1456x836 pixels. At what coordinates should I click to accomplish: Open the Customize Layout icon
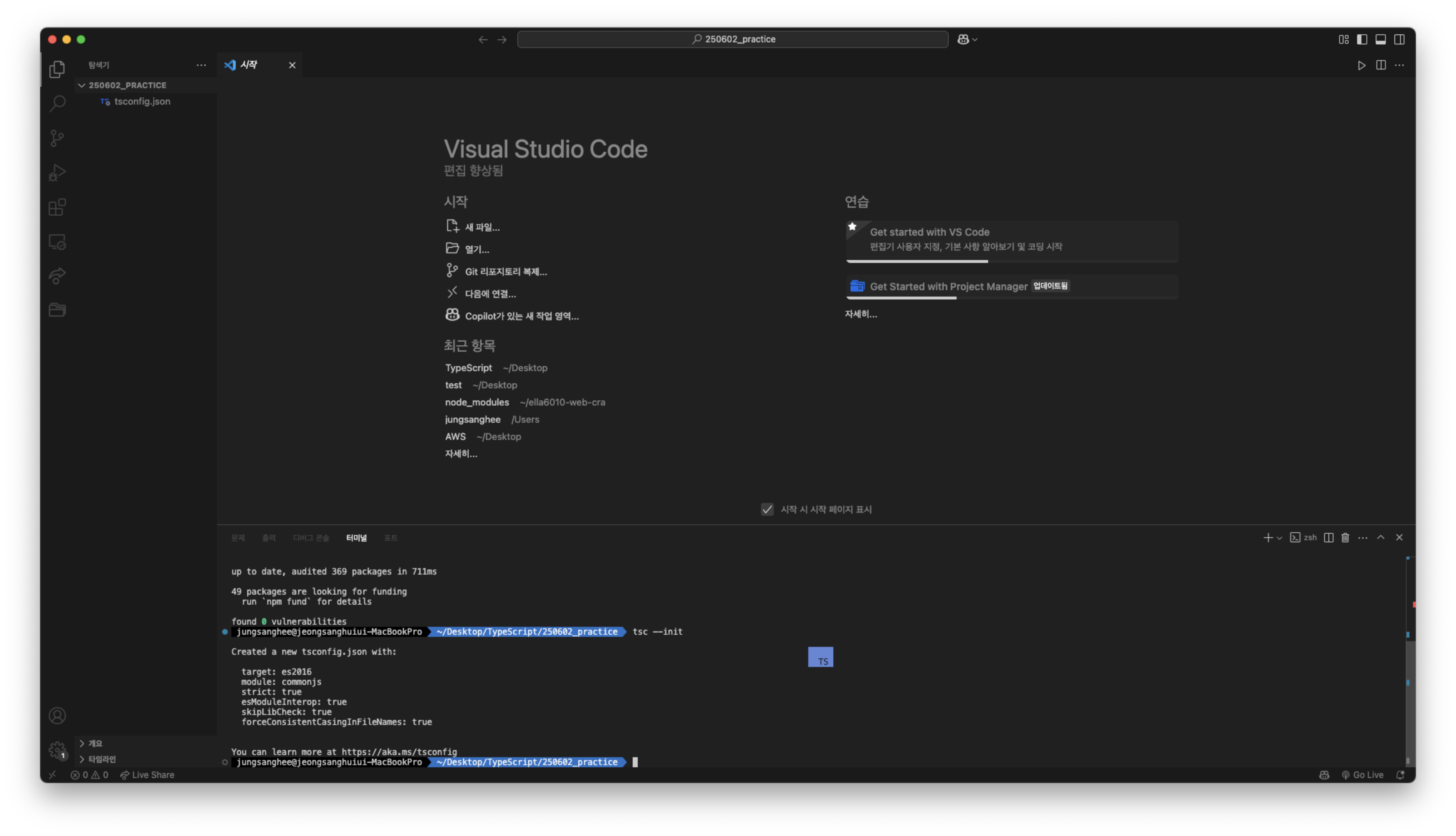point(1344,40)
